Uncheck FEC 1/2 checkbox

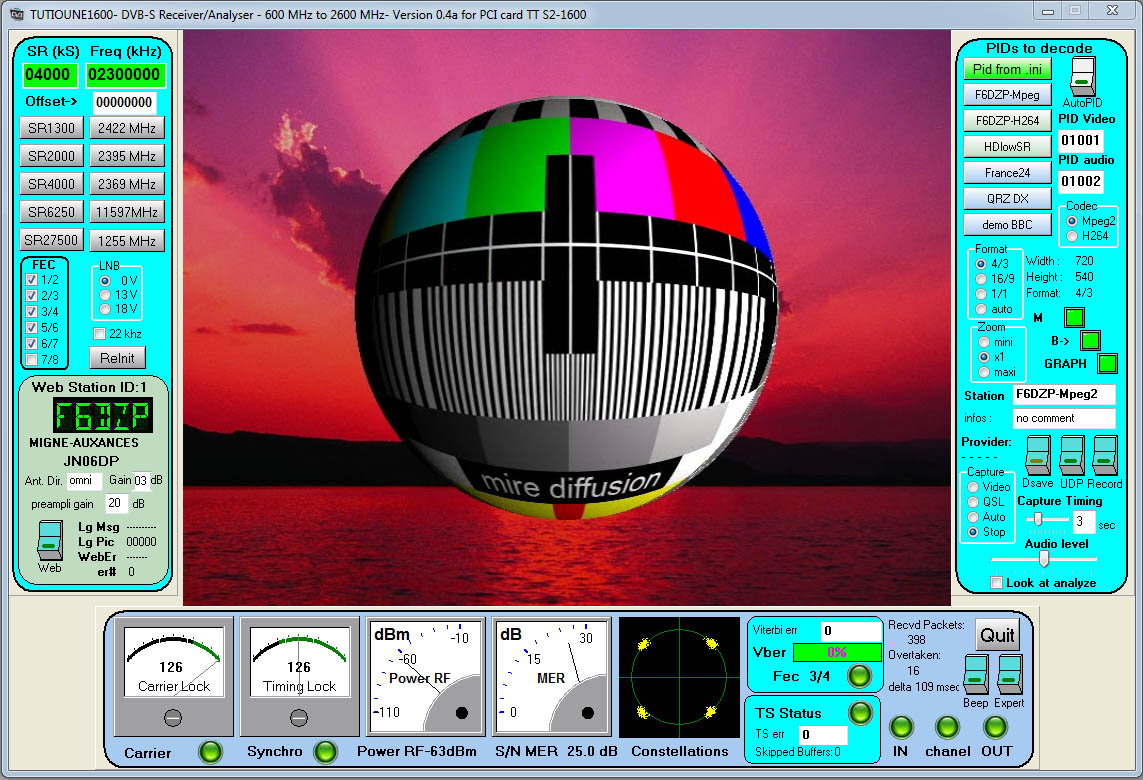31,279
